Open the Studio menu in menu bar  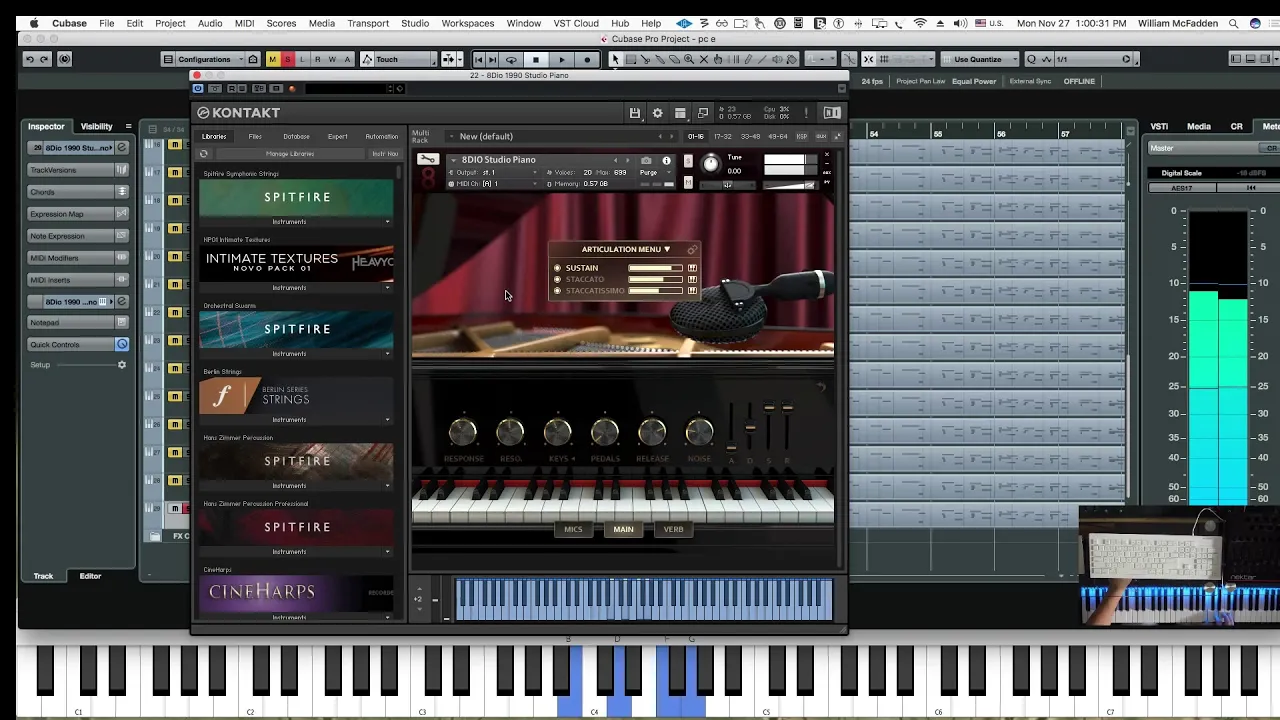click(415, 23)
